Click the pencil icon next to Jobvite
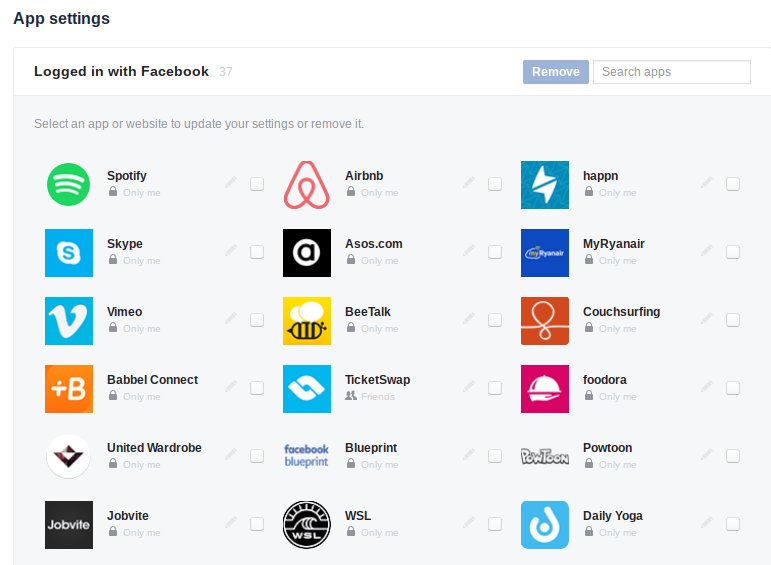The height and width of the screenshot is (565, 771). (231, 522)
